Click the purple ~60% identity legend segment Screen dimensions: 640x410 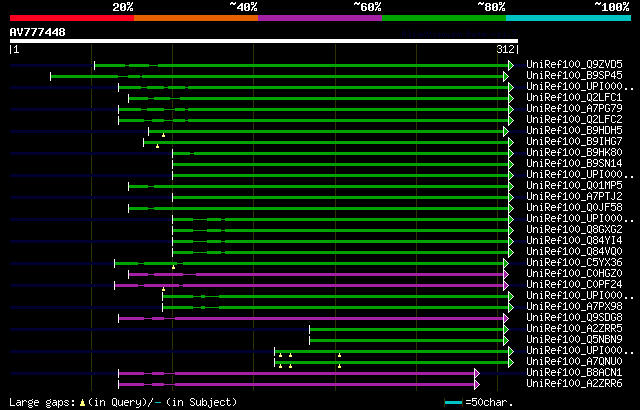click(x=320, y=18)
